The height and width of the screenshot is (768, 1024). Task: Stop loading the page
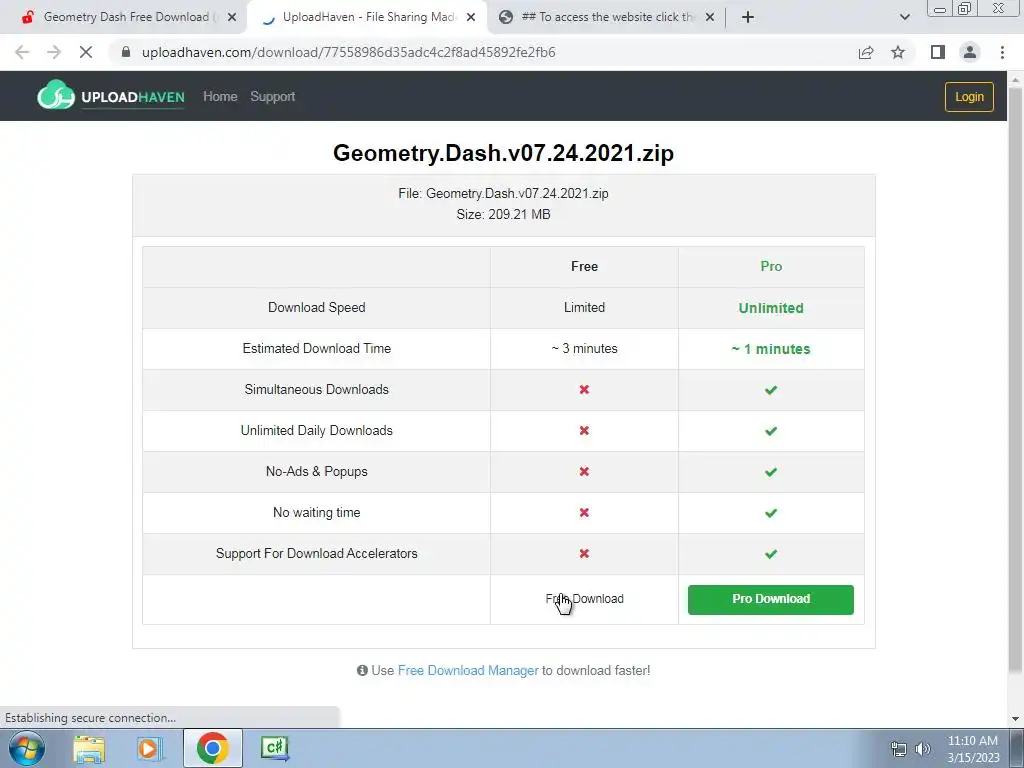point(86,52)
